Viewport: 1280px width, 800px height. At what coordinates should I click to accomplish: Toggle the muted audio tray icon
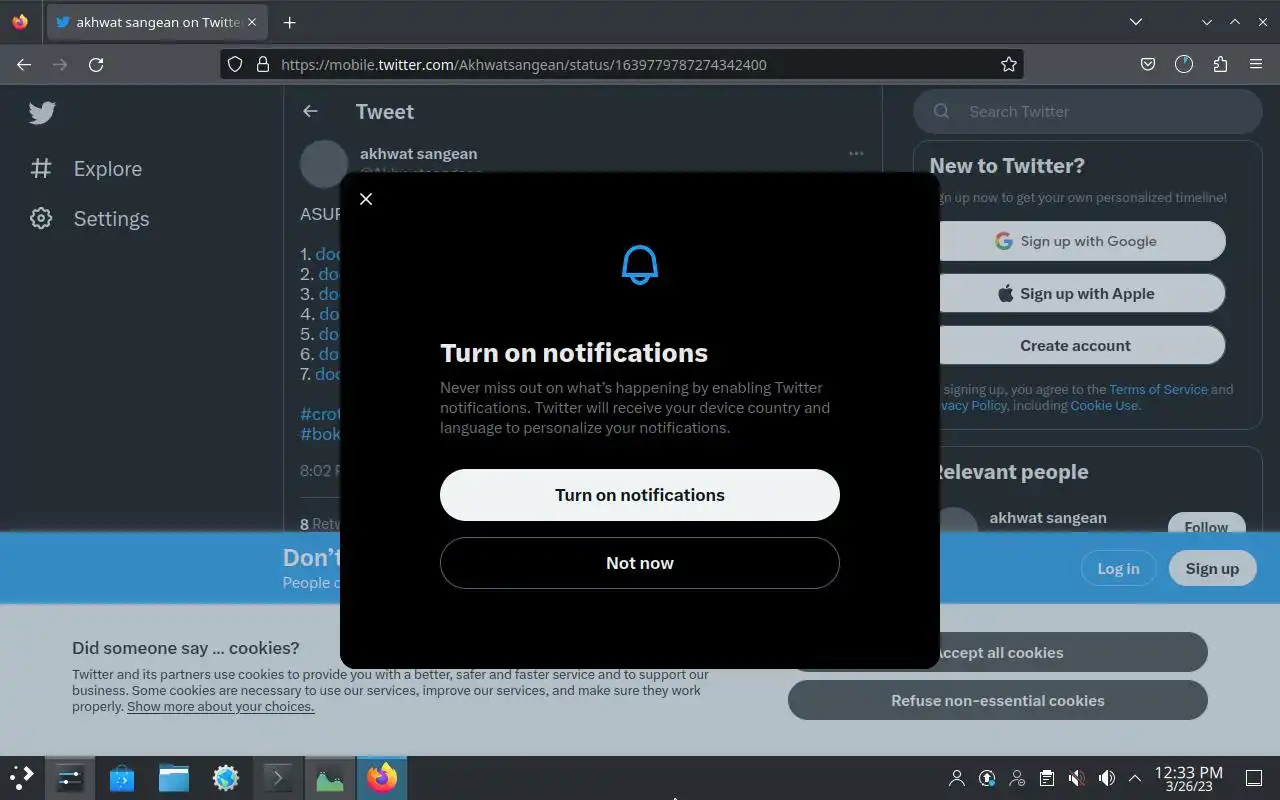pos(1077,778)
